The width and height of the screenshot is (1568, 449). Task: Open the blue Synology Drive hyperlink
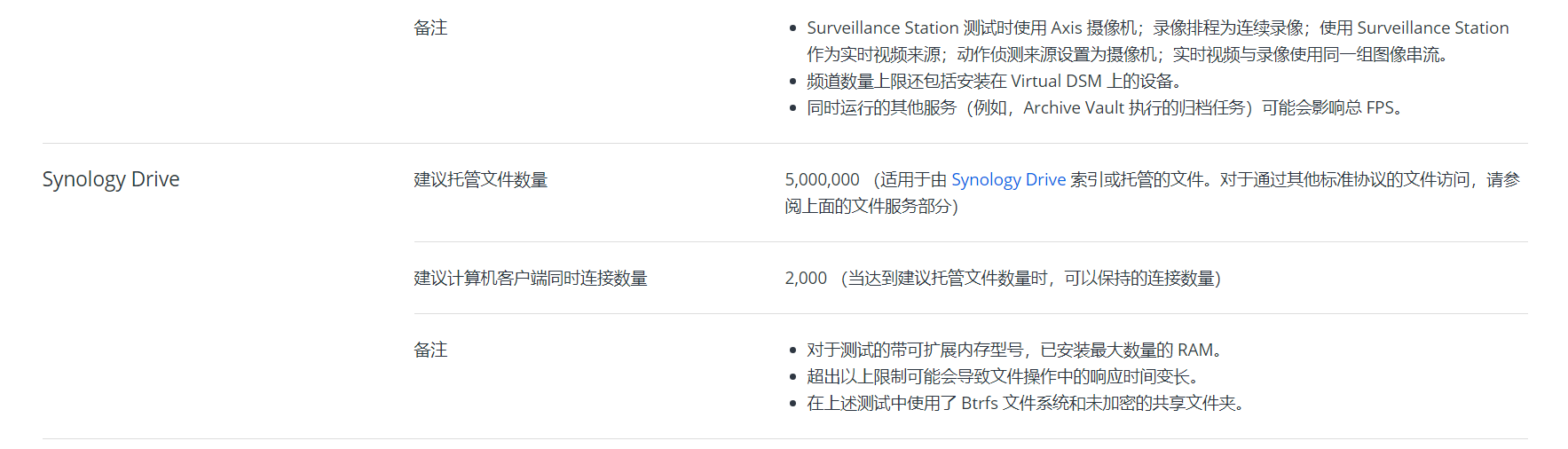click(1008, 180)
